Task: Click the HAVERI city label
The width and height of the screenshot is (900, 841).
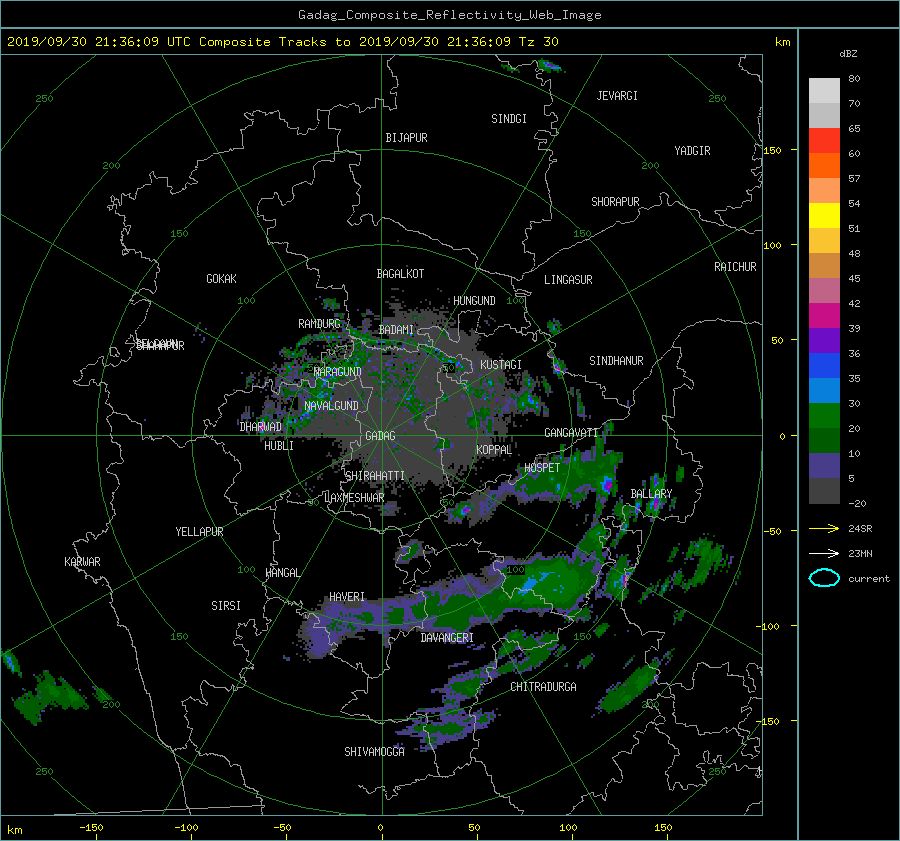Action: [347, 597]
